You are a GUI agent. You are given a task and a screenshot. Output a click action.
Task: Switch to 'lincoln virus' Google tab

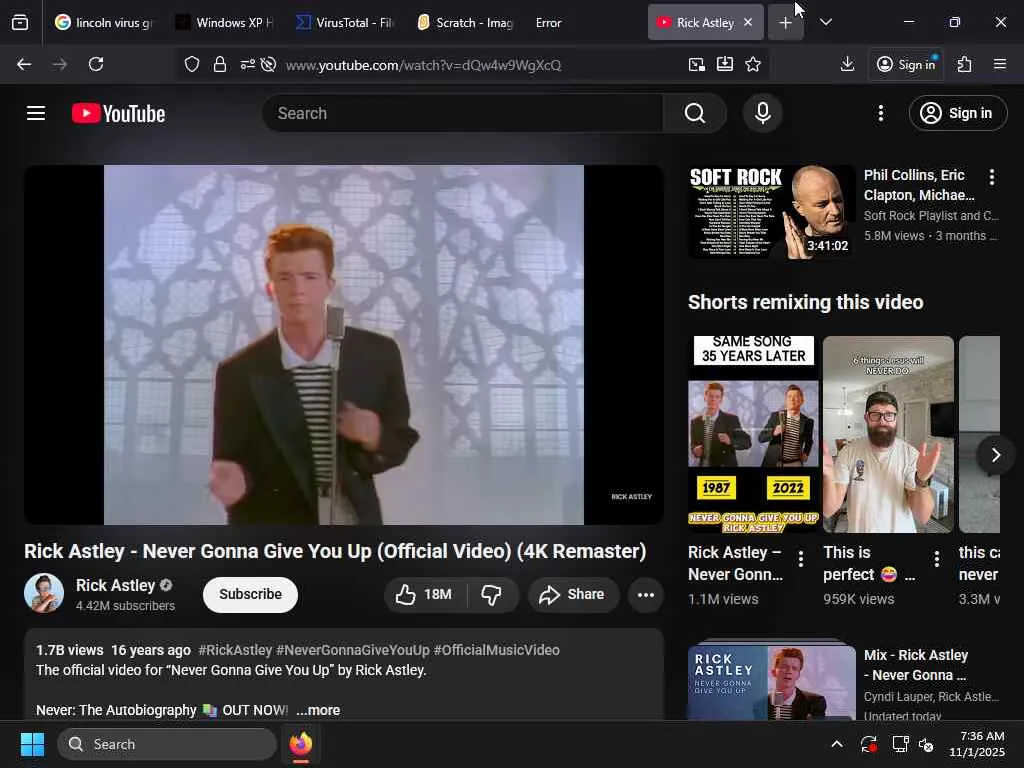coord(104,22)
